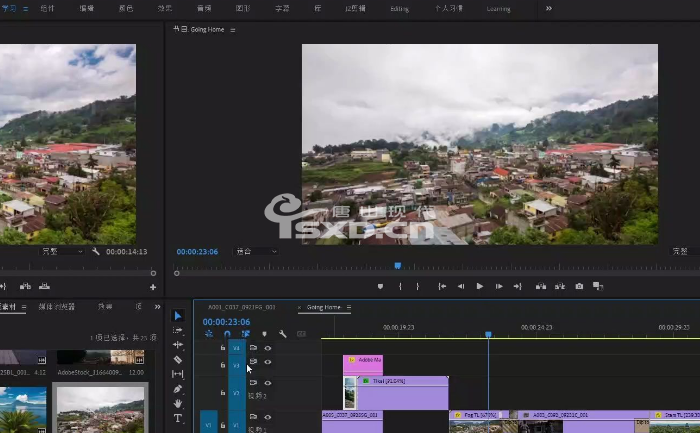Open project panel hamburger menu
Viewport: 700px width, 433px height.
pos(24,307)
